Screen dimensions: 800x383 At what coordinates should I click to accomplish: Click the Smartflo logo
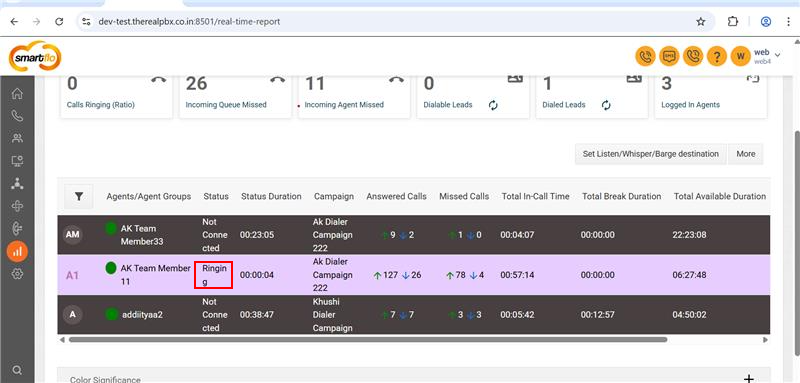tap(35, 56)
